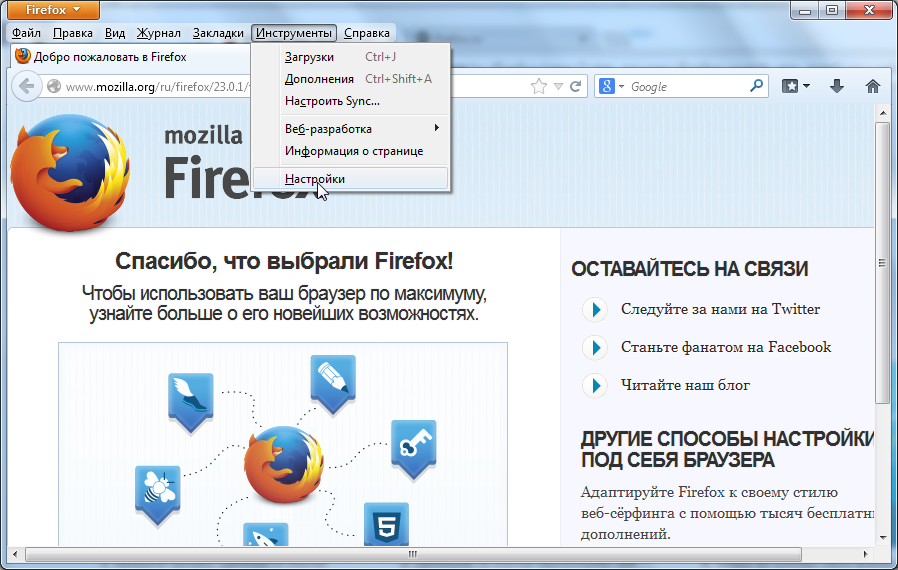Choose Настроить Sync… menu entry
The image size is (898, 570).
coord(350,101)
